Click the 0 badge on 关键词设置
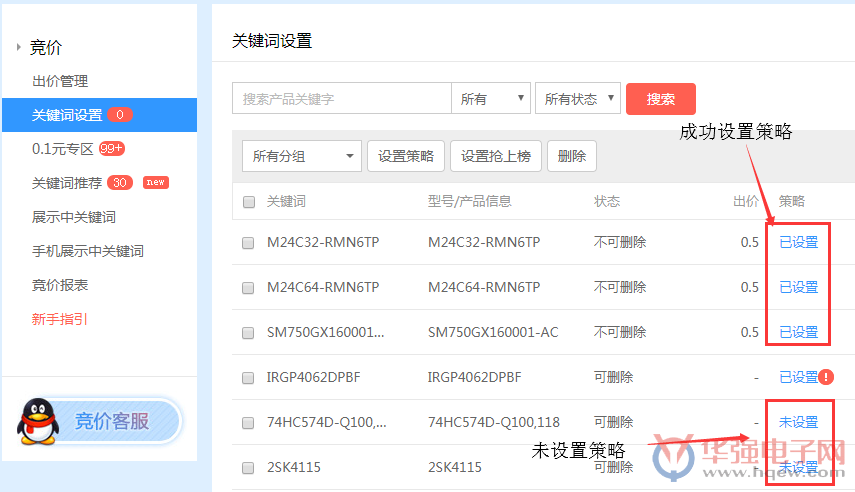Screen dimensions: 855x492 coord(119,115)
